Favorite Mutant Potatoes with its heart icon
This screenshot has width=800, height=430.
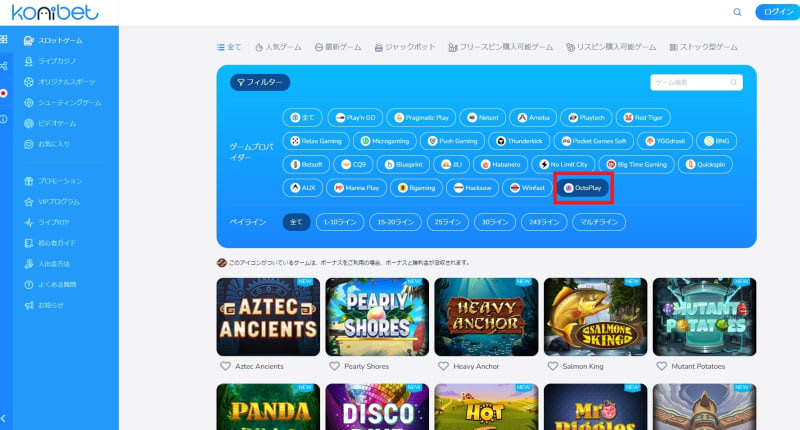pos(662,366)
